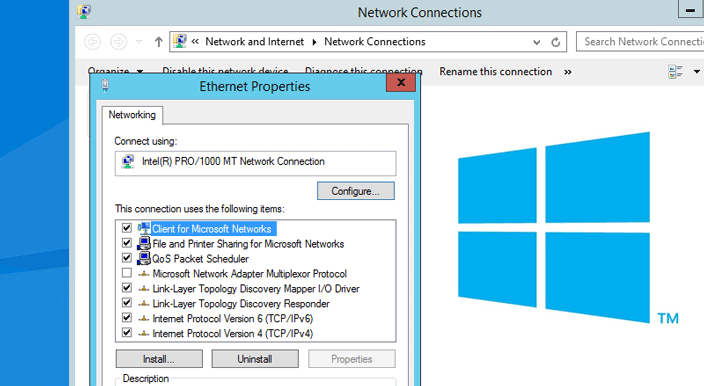Viewport: 704px width, 386px height.
Task: Open the Configure button
Action: pos(356,191)
